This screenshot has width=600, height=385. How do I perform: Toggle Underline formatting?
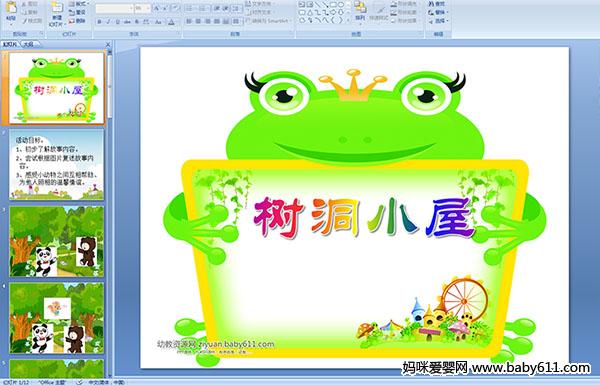117,22
